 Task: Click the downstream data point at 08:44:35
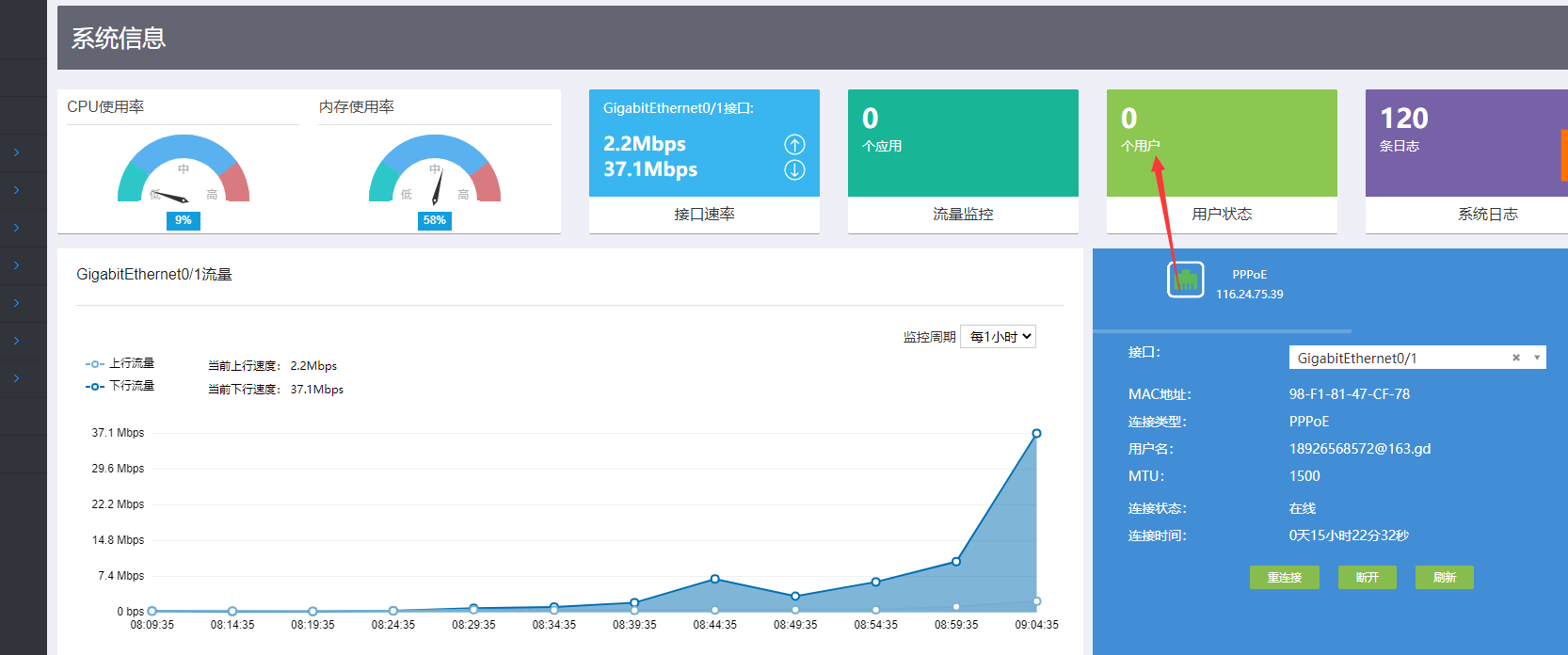pos(715,579)
